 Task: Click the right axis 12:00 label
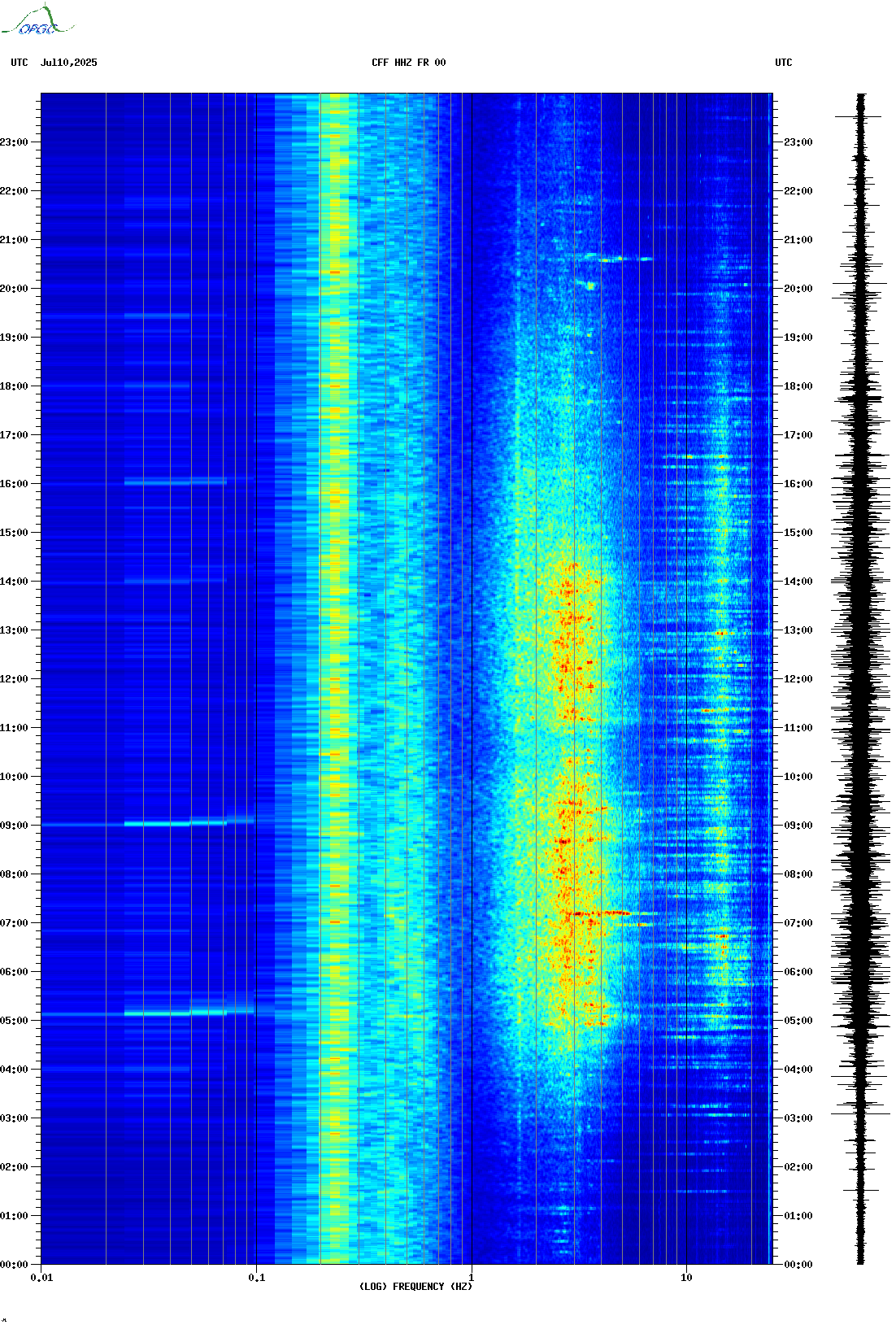[798, 679]
